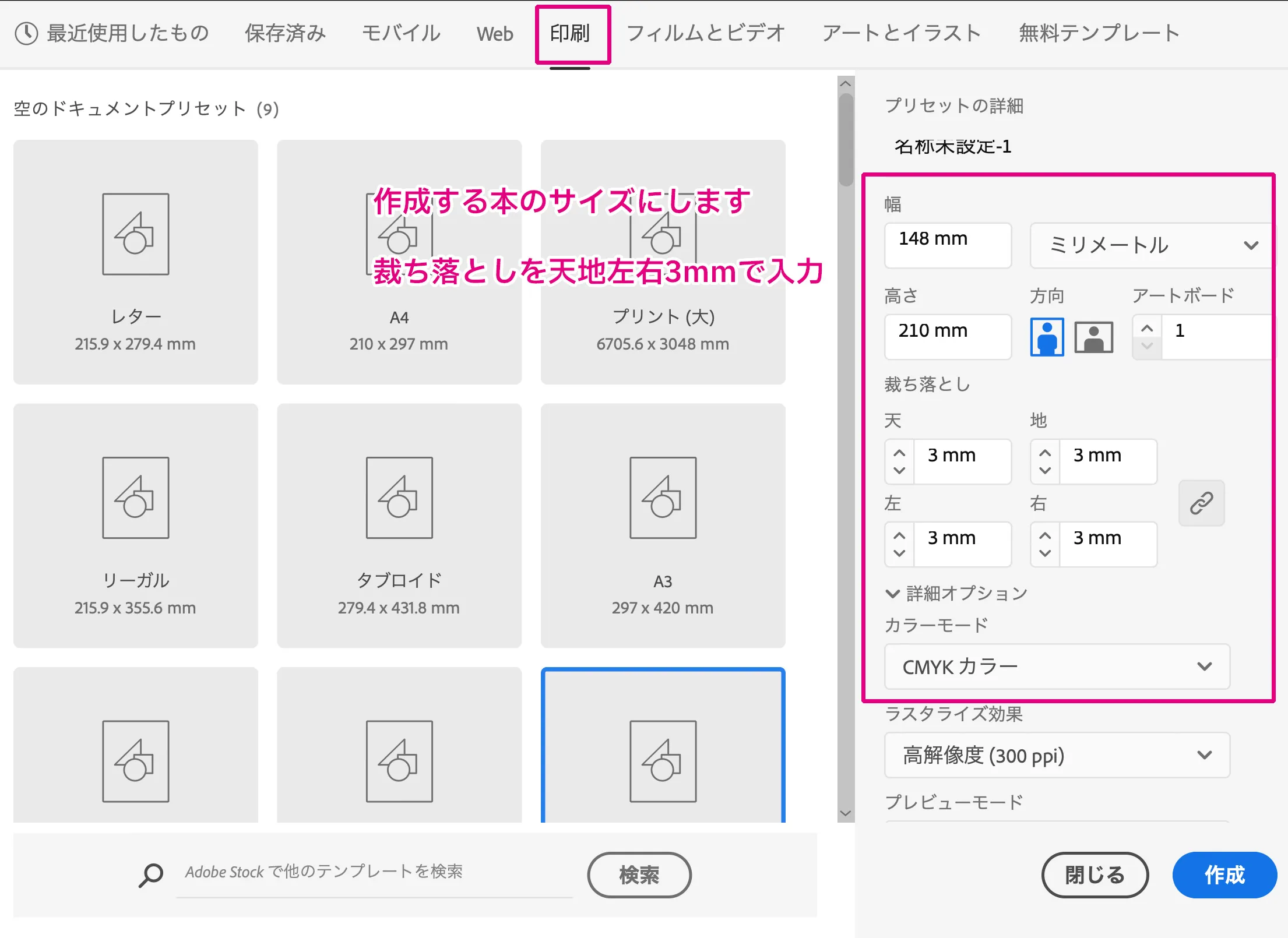Switch to Web tab

pyautogui.click(x=495, y=34)
